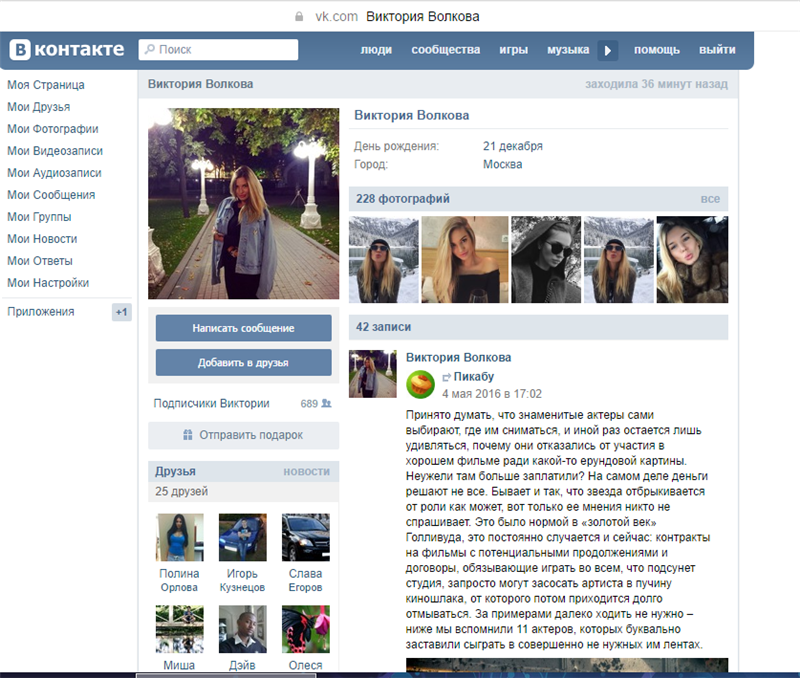
Task: Go to Моя Страница
Action: click(x=46, y=85)
